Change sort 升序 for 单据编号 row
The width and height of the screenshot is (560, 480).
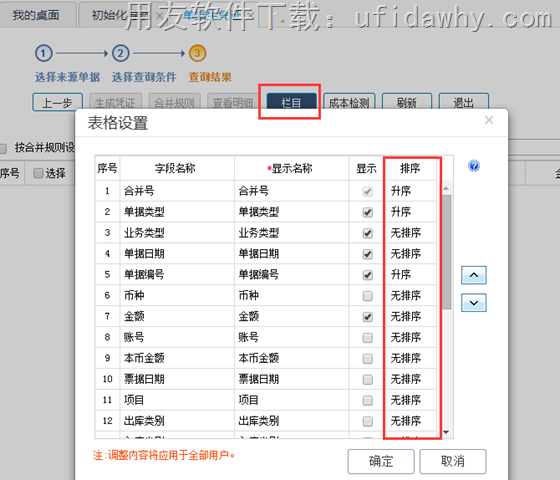pyautogui.click(x=411, y=275)
